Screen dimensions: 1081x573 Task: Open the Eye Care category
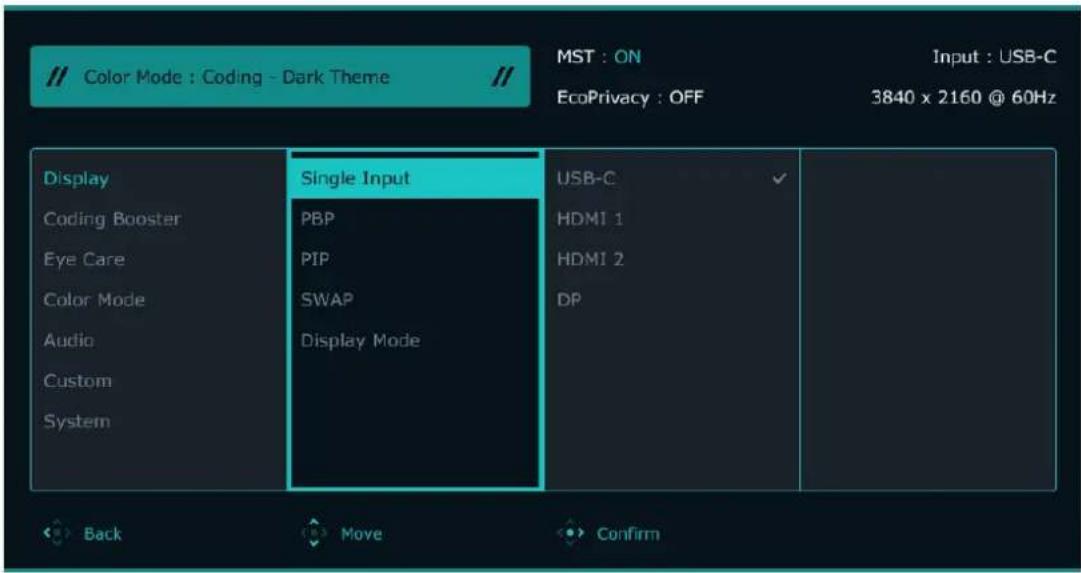click(84, 260)
